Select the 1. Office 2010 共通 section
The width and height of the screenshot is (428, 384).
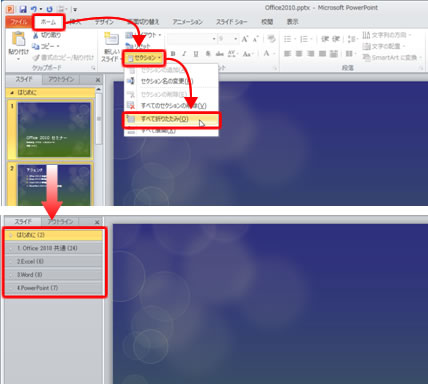point(53,248)
